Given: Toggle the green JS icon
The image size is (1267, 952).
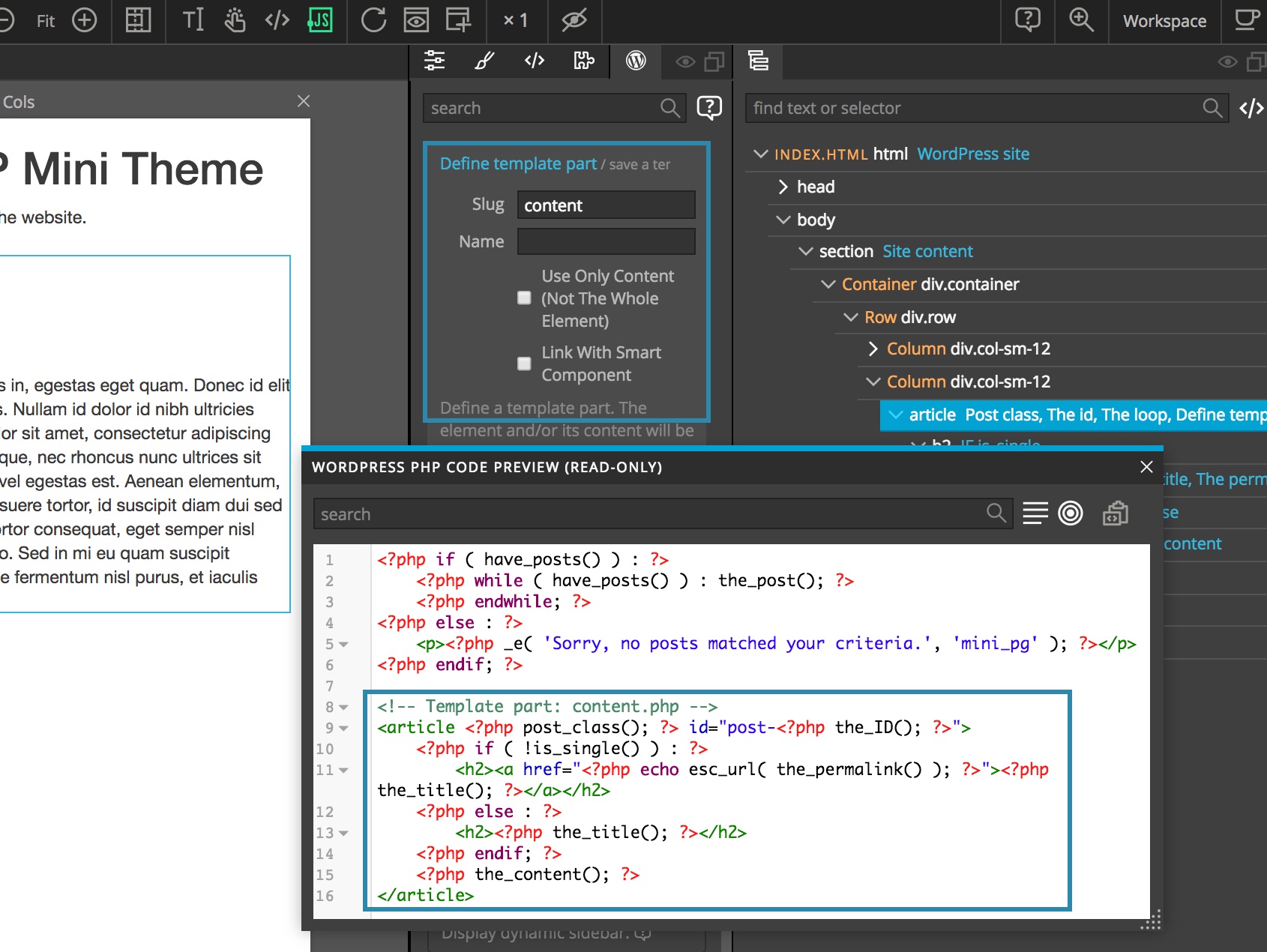Looking at the screenshot, I should click(x=320, y=20).
